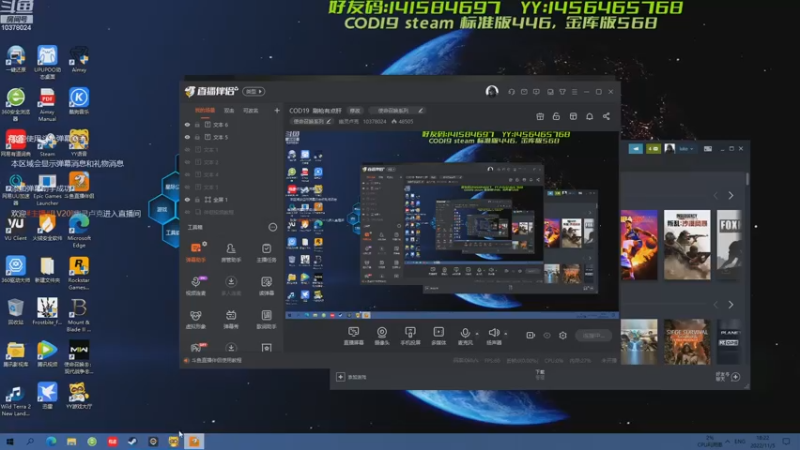Image resolution: width=800 pixels, height=450 pixels.
Task: Toggle eye visibility for 文本 5 source
Action: (187, 137)
